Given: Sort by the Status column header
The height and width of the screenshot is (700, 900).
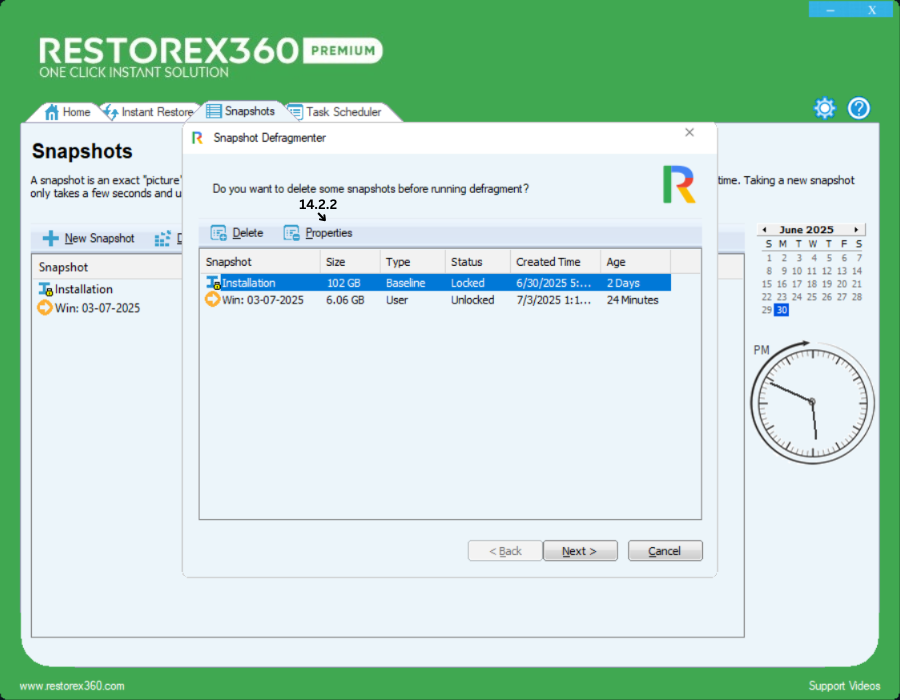Looking at the screenshot, I should (x=475, y=262).
